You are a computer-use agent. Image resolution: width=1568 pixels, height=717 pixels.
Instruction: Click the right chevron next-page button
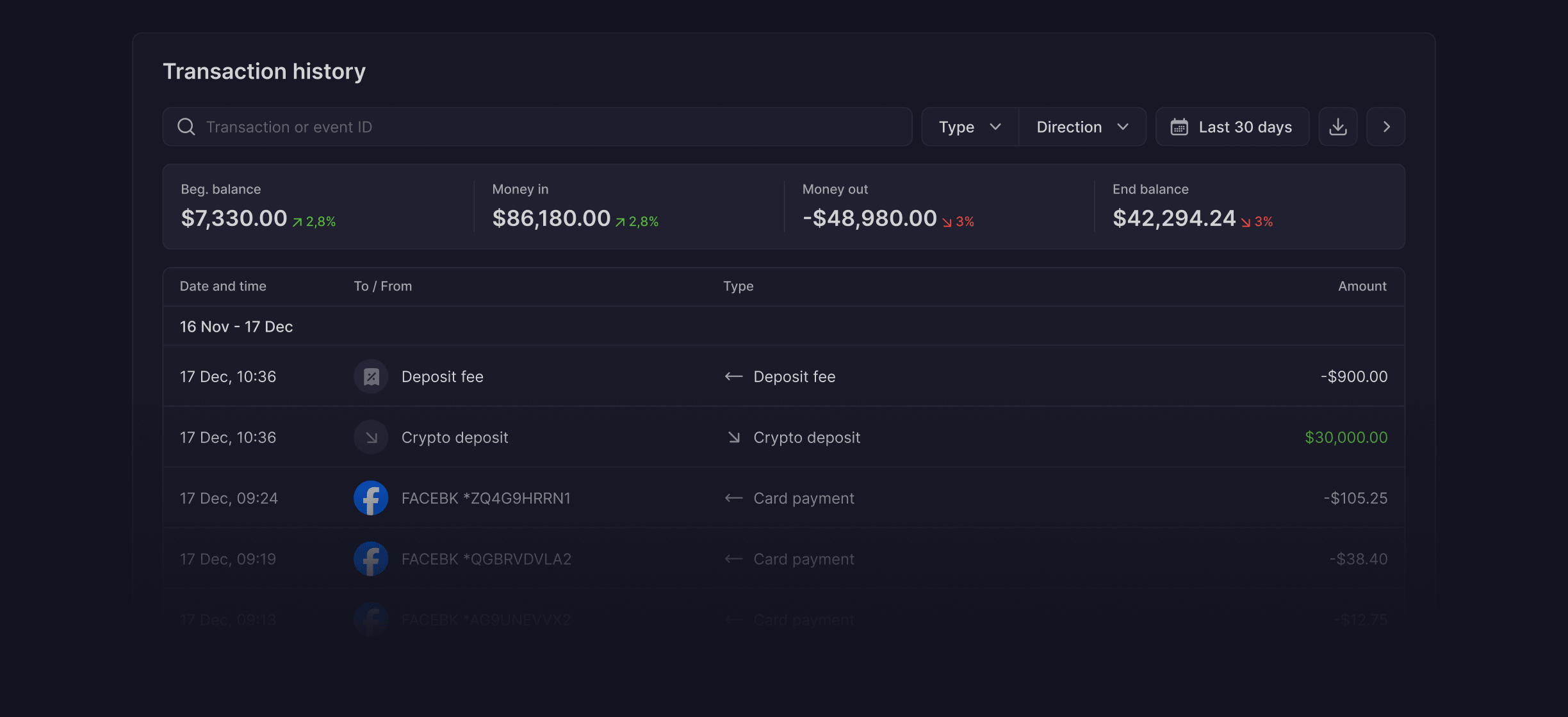1386,127
